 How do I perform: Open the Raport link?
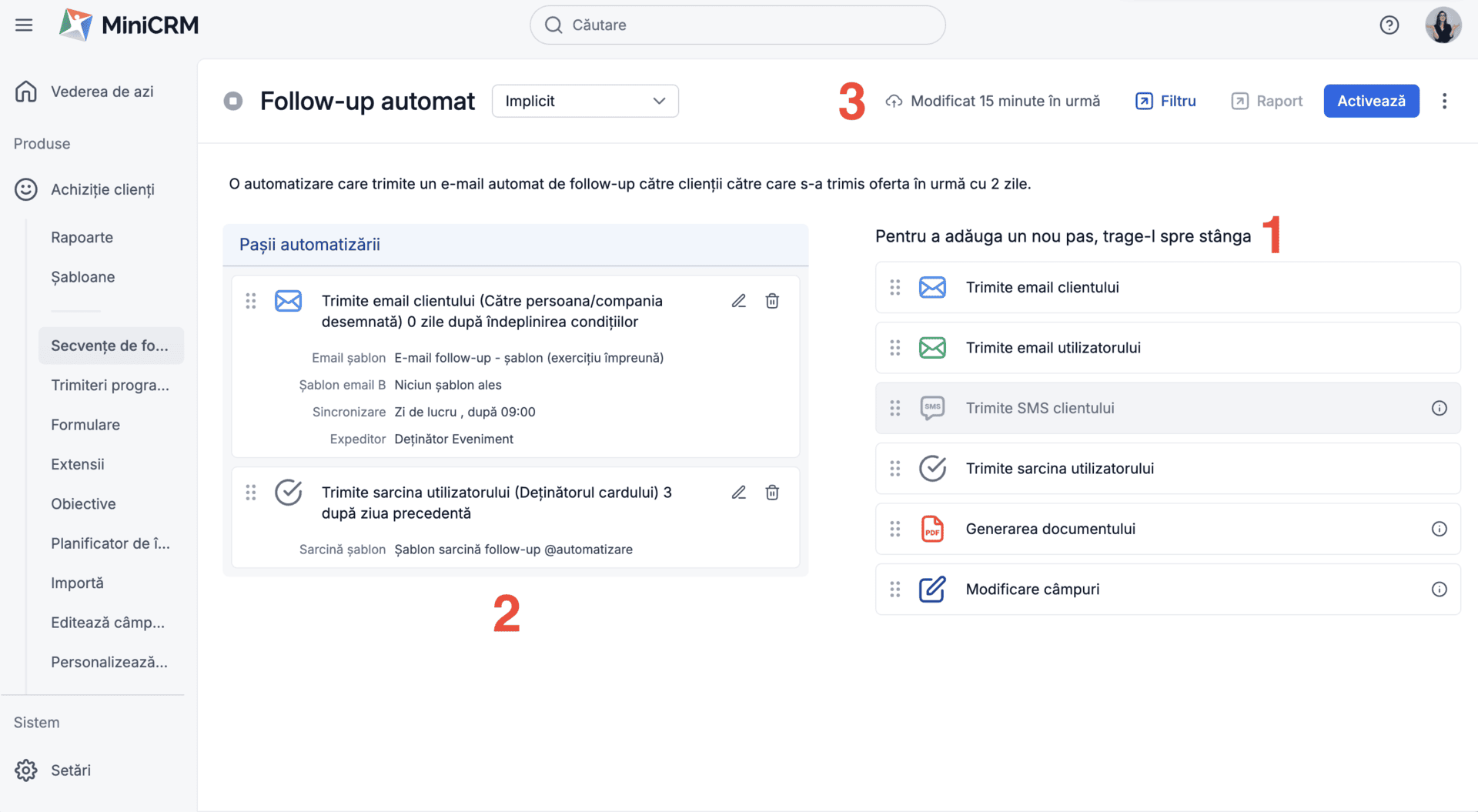1266,101
